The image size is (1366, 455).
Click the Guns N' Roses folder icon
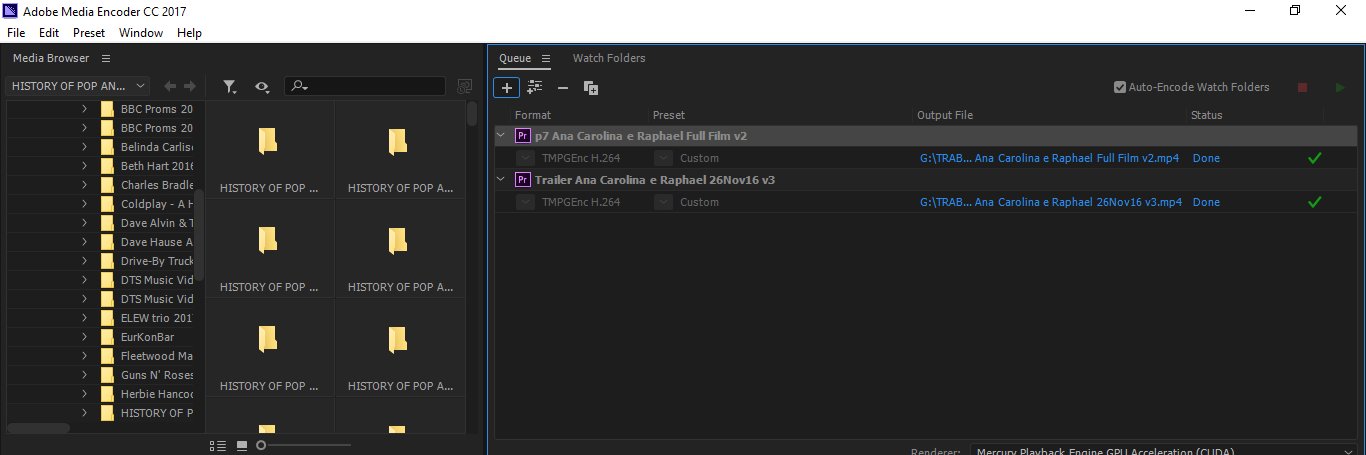(x=107, y=375)
